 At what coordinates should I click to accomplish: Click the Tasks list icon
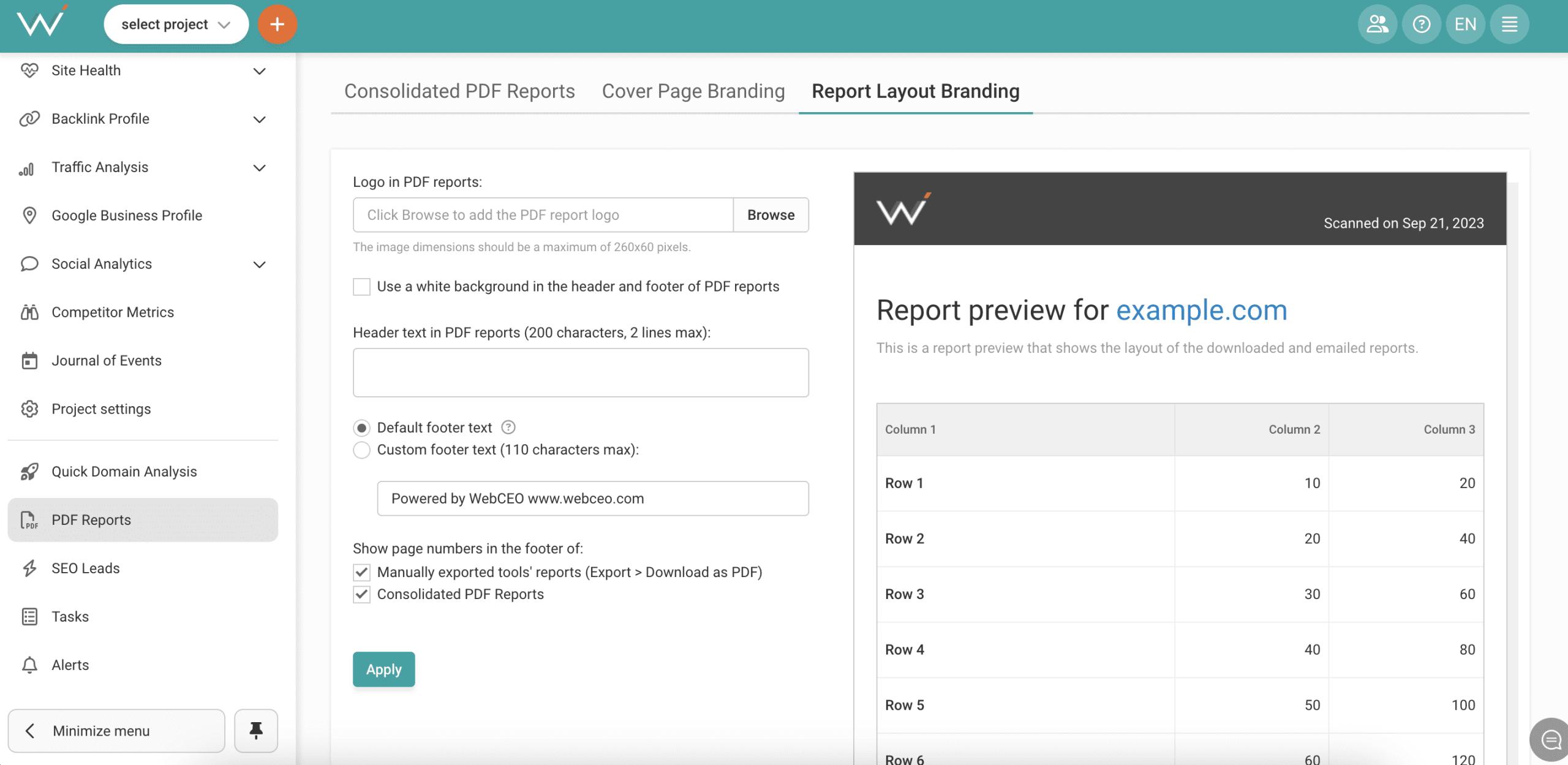tap(29, 617)
